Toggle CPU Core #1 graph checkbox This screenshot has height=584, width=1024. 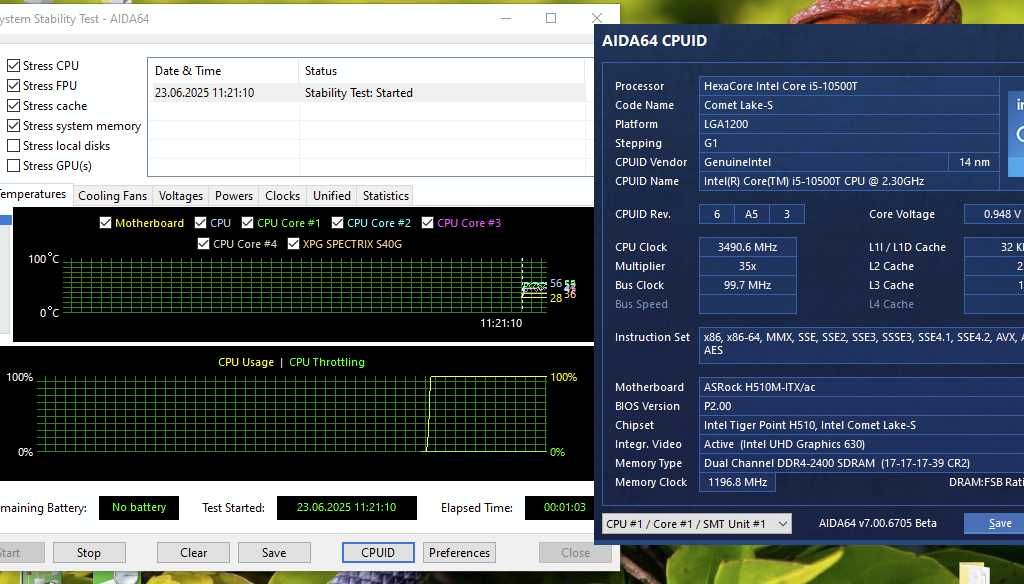coord(247,223)
